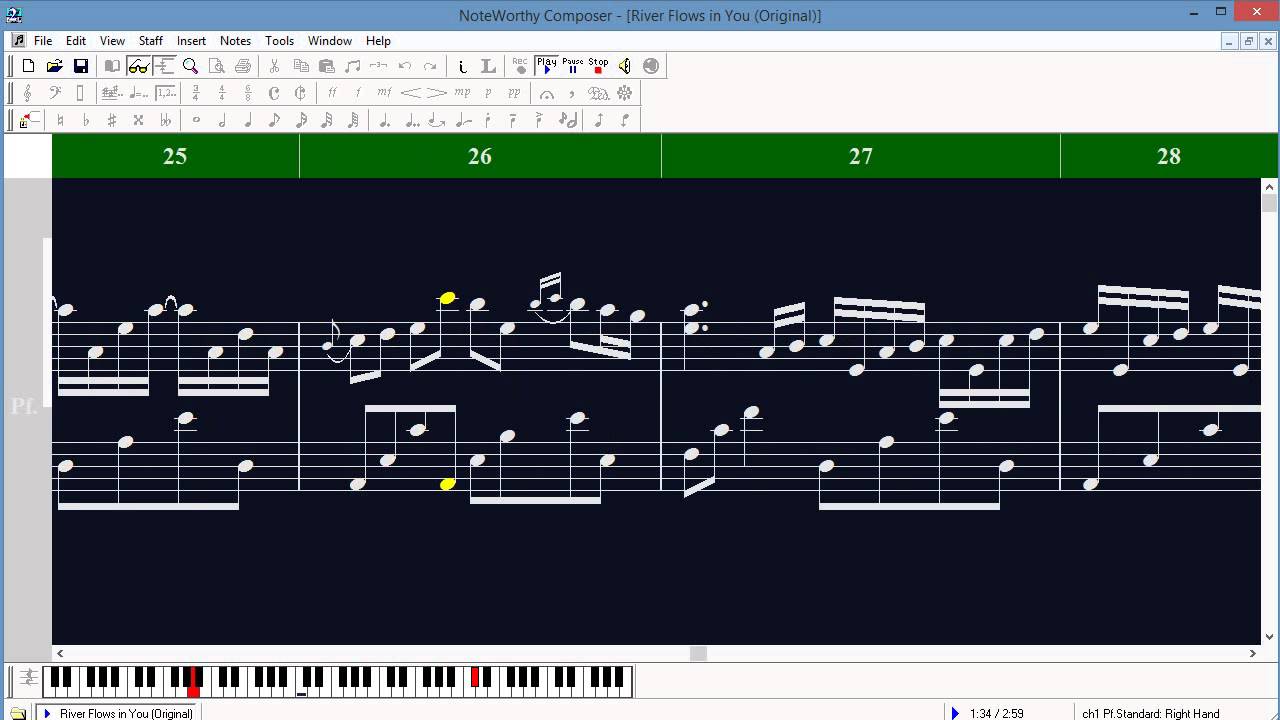Insert crescendo hairpin marking
Viewport: 1280px width, 720px height.
pyautogui.click(x=410, y=93)
